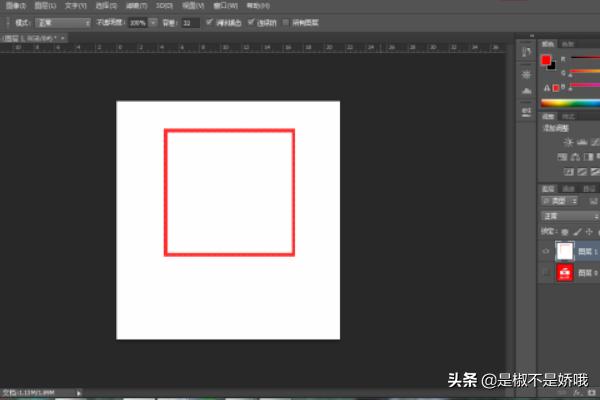Open the Select (选择) menu

coord(106,6)
